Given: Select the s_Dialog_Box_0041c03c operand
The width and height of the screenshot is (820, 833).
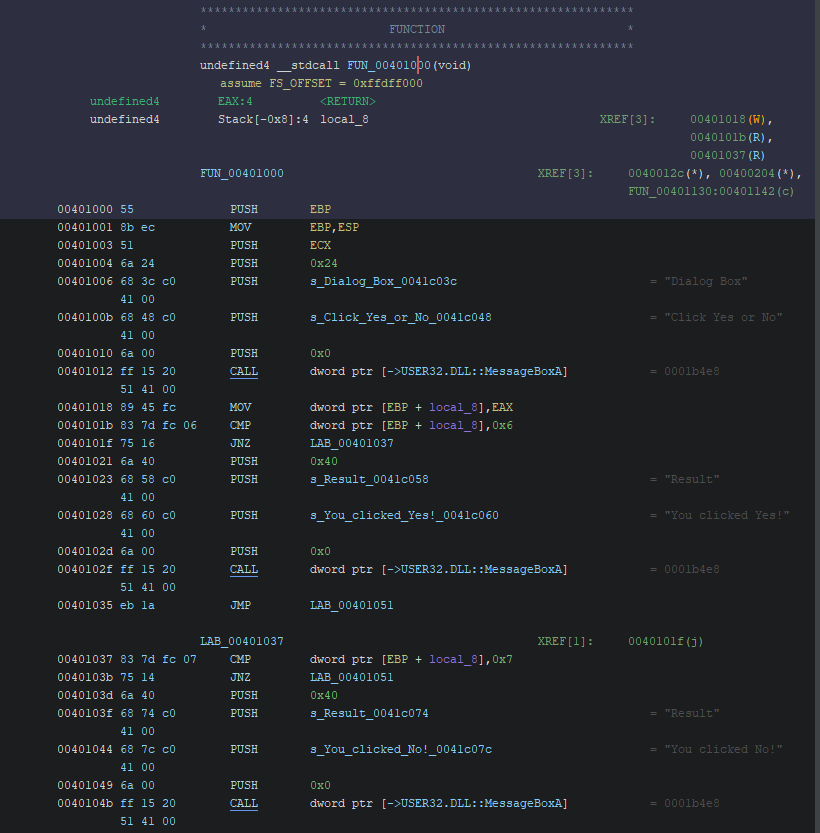Looking at the screenshot, I should (383, 281).
